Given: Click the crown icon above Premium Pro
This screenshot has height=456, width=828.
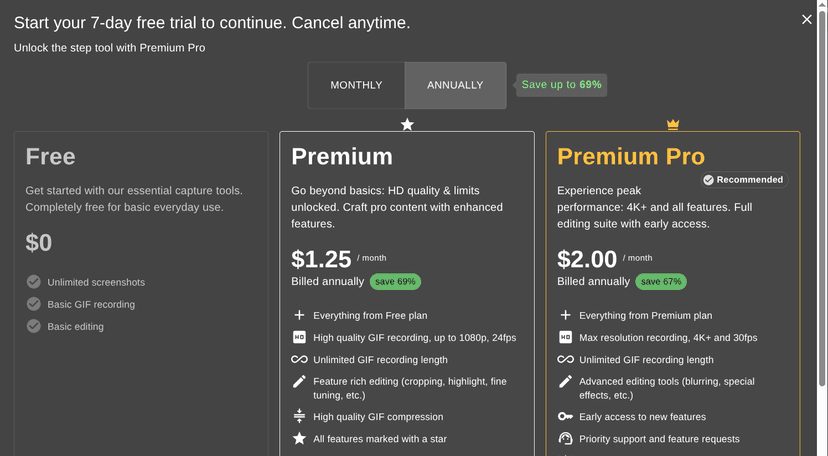Looking at the screenshot, I should tap(673, 125).
